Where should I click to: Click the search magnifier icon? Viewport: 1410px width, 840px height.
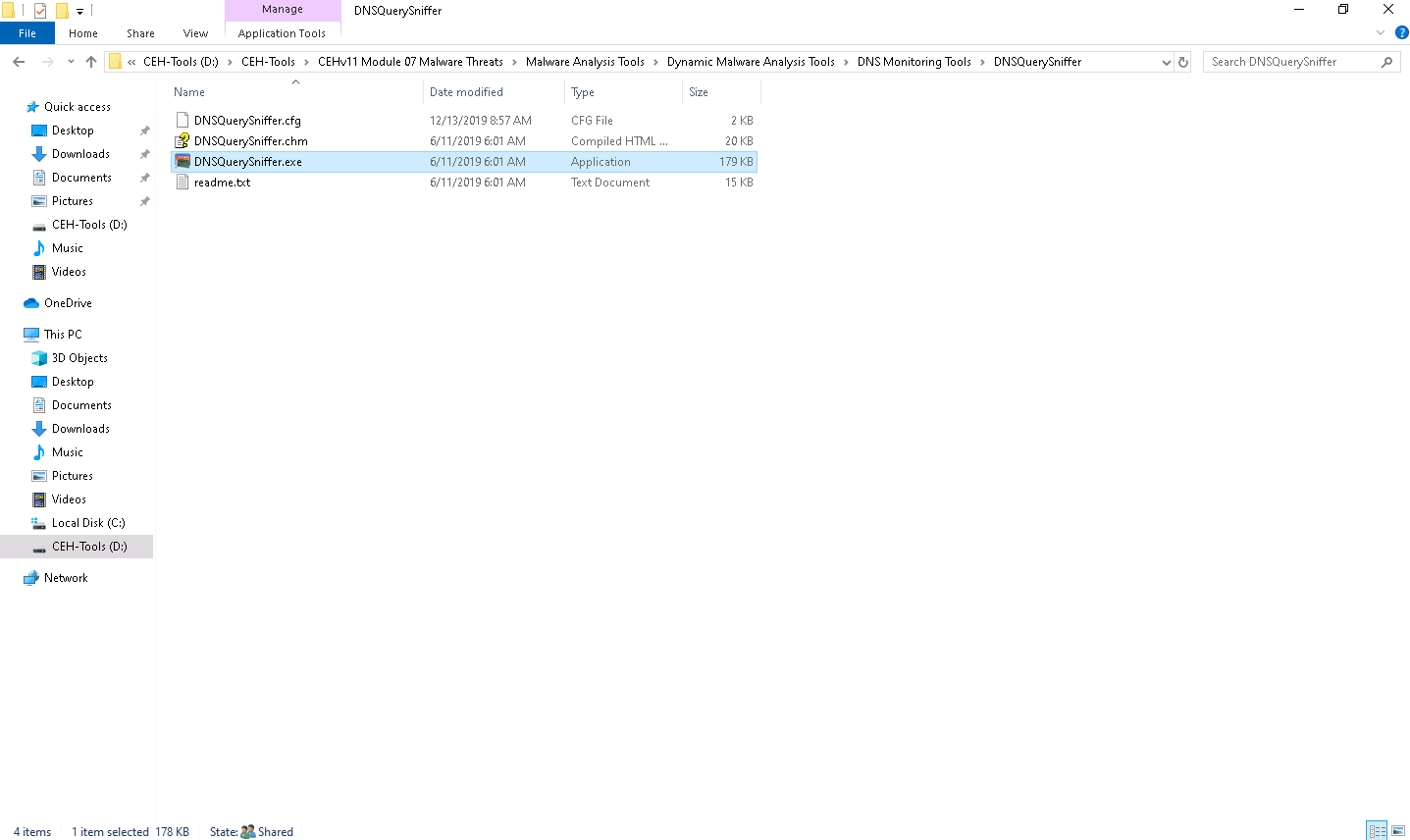tap(1386, 62)
